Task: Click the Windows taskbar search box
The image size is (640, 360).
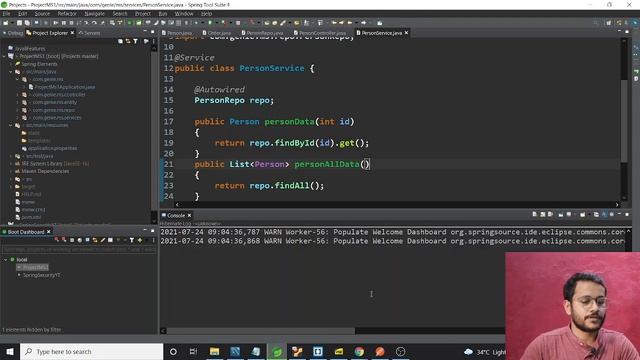Action: click(x=91, y=351)
